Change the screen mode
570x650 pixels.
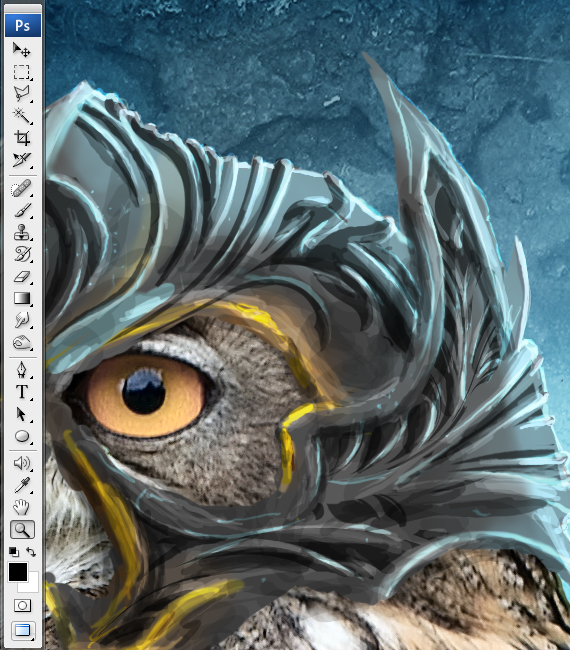(x=22, y=631)
